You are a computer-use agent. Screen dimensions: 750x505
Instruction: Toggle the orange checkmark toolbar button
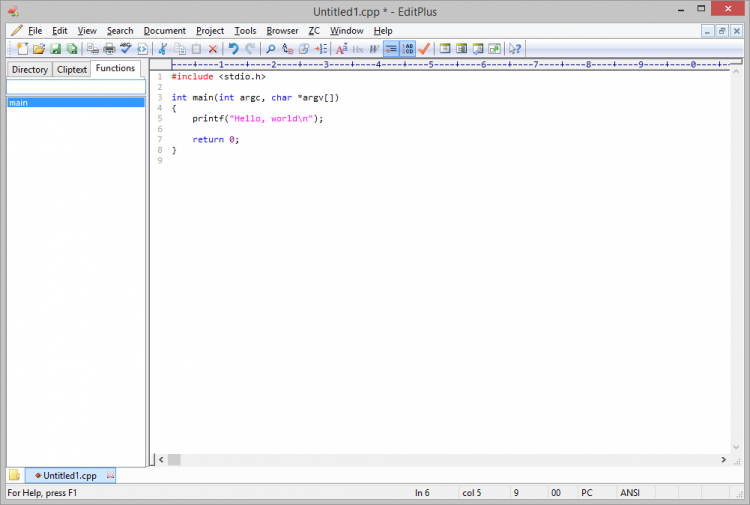click(x=425, y=49)
